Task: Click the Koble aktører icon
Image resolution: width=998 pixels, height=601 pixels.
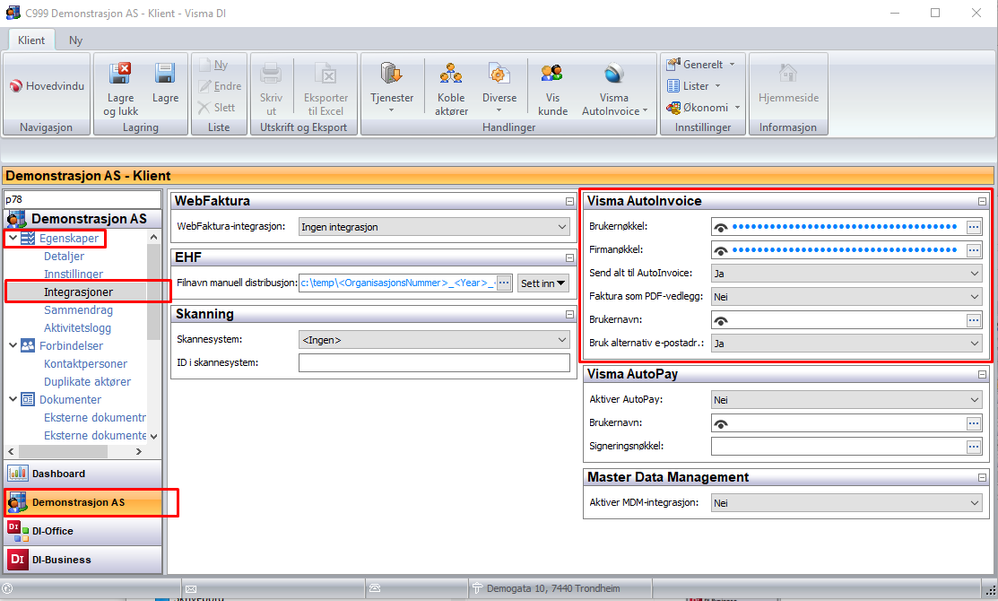Action: 451,75
